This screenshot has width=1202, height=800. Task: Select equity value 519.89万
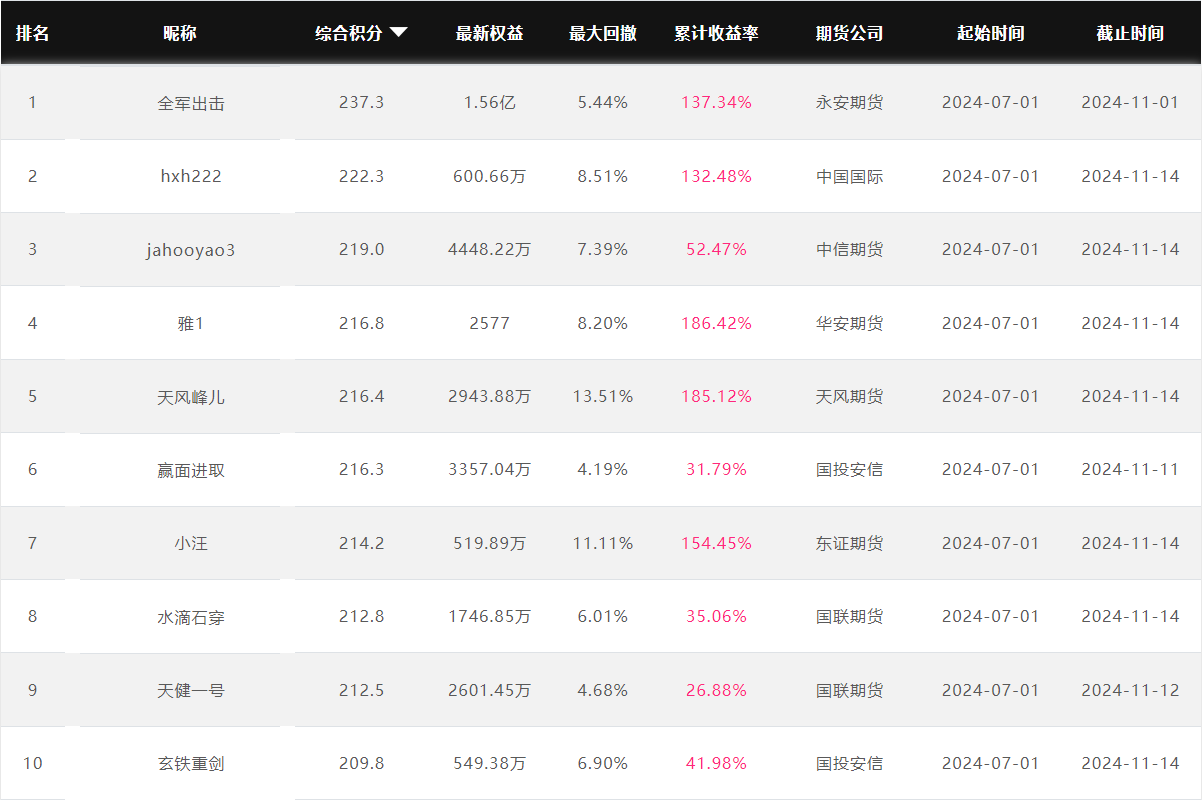point(490,543)
